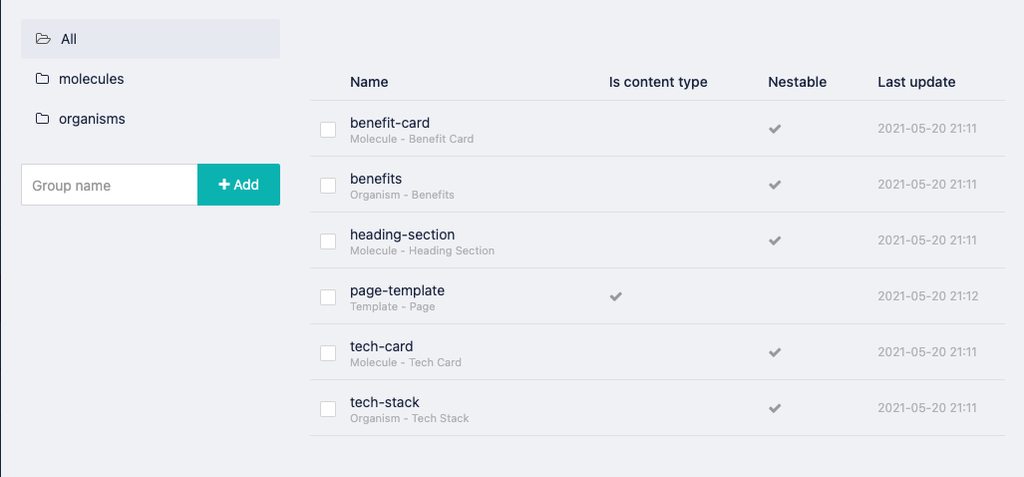Focus the Group name input field

(x=109, y=185)
